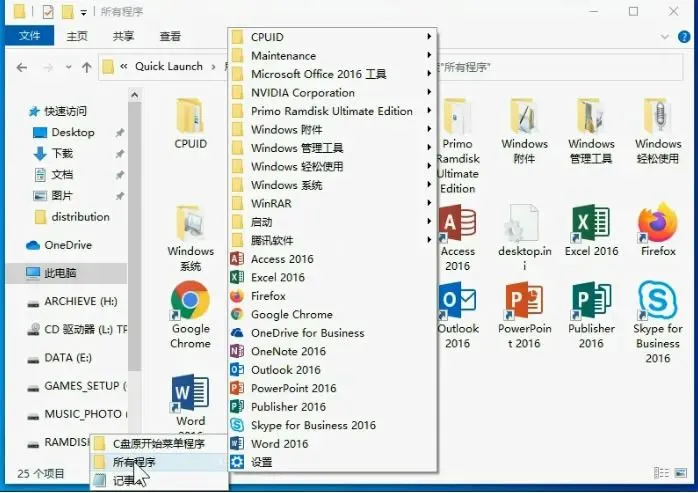
Task: Select C盘原开始菜单程序 in the toolbar popup
Action: (159, 444)
